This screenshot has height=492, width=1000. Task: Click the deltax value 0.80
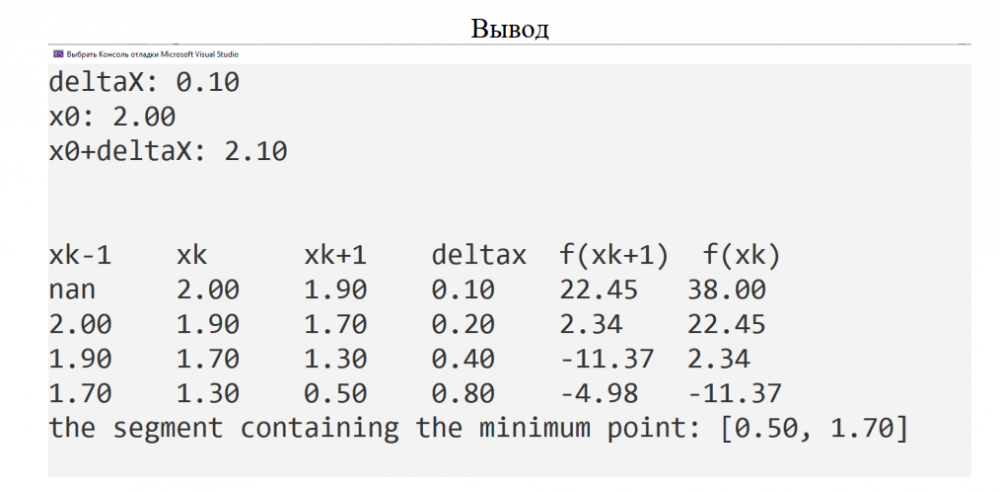pyautogui.click(x=463, y=394)
